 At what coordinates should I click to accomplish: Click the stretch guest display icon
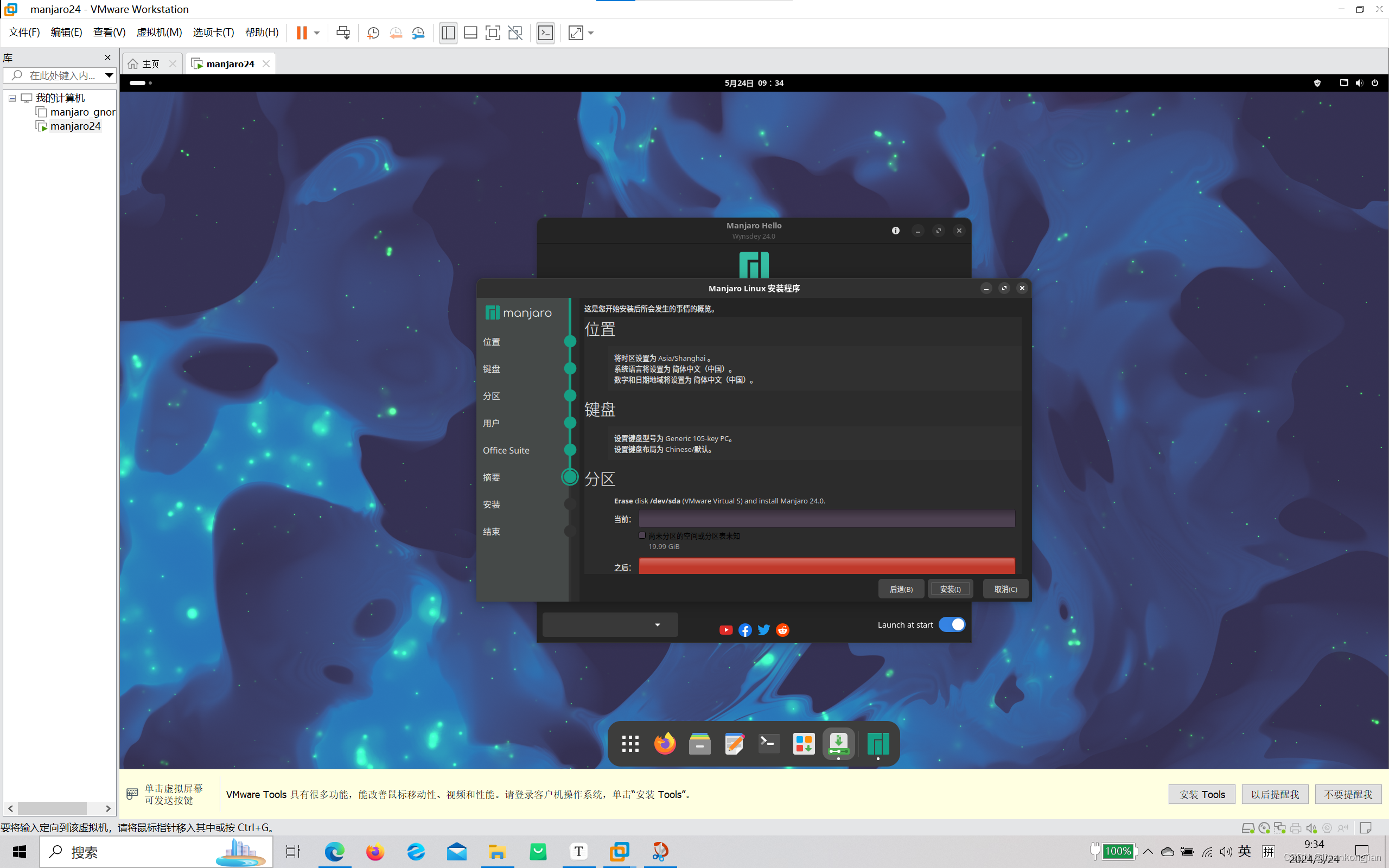(576, 33)
